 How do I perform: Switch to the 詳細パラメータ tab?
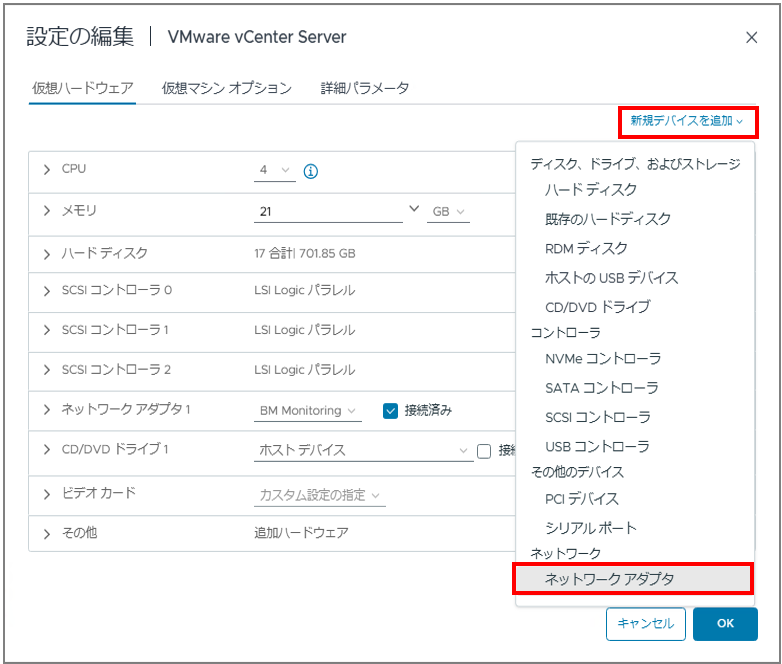(365, 88)
